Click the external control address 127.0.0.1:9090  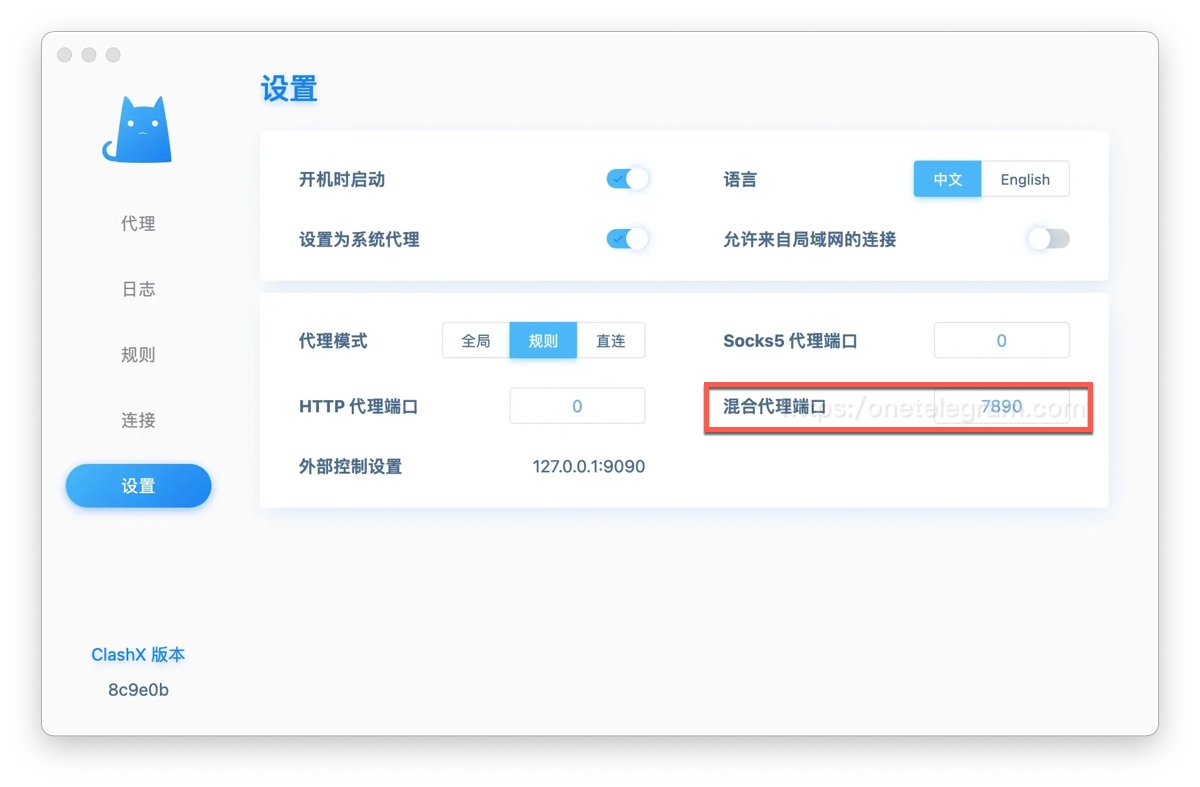pos(588,466)
